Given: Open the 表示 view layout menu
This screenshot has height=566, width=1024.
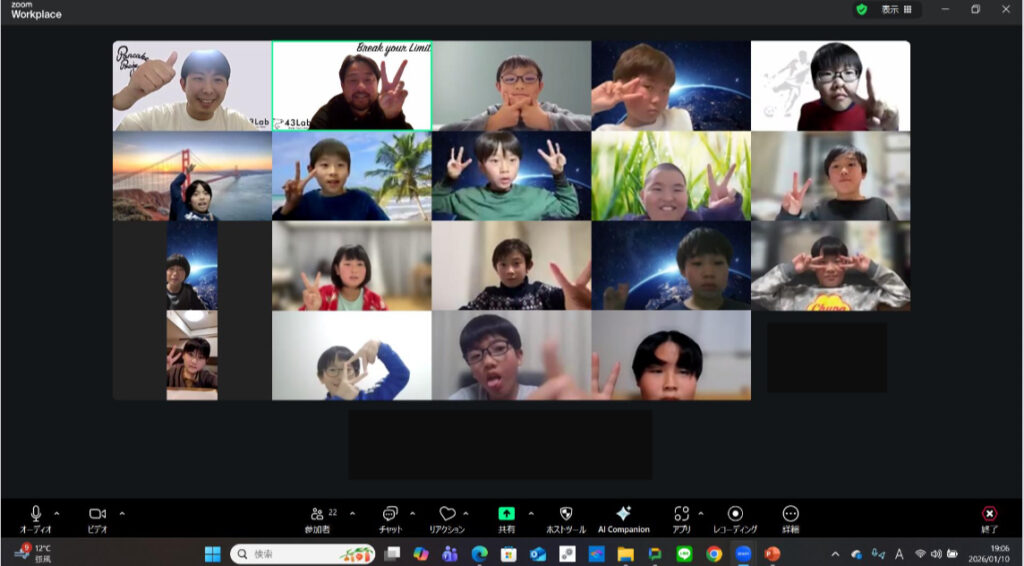Looking at the screenshot, I should (x=896, y=9).
